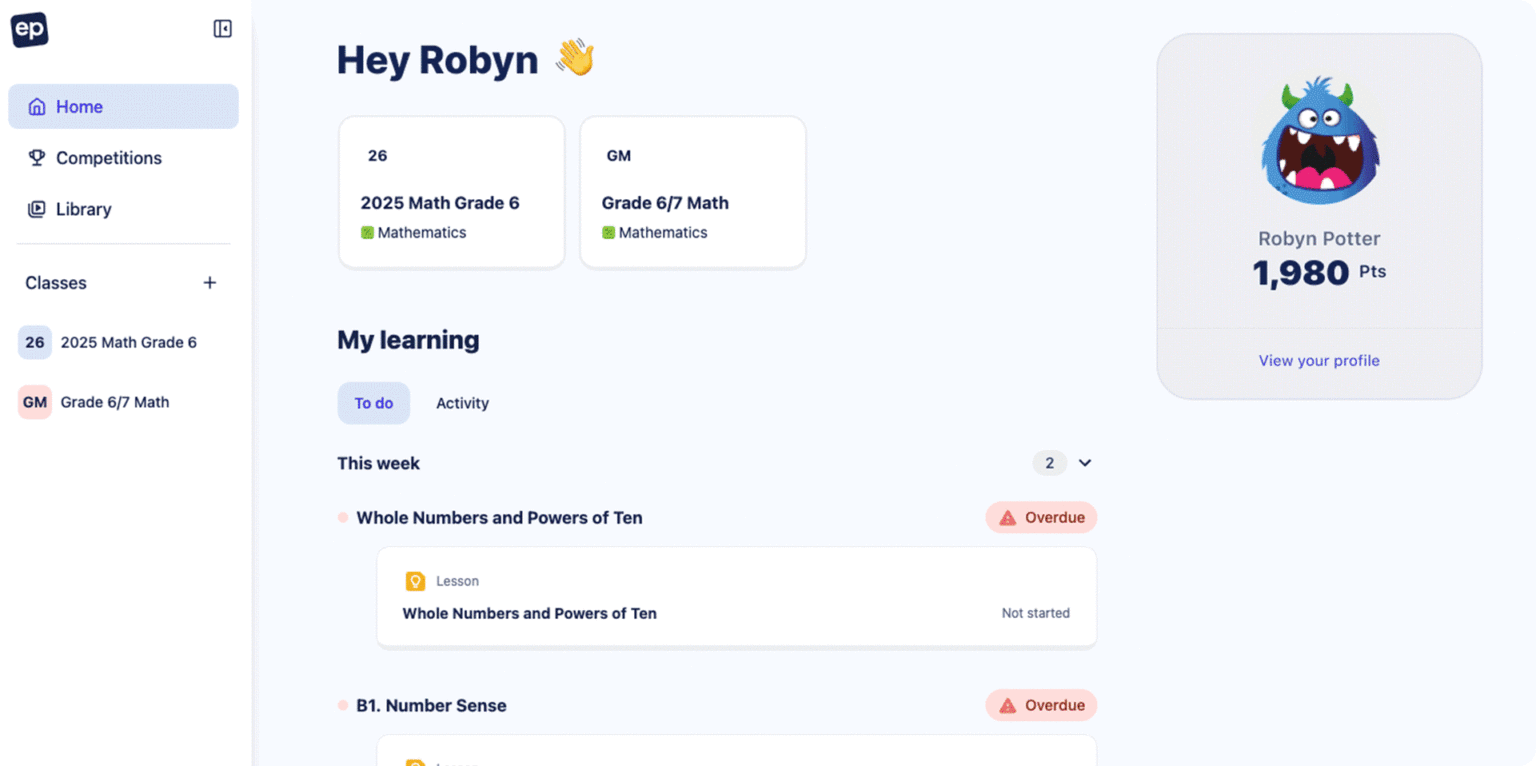Select the Home icon in the sidebar
The height and width of the screenshot is (766, 1536).
coord(37,106)
